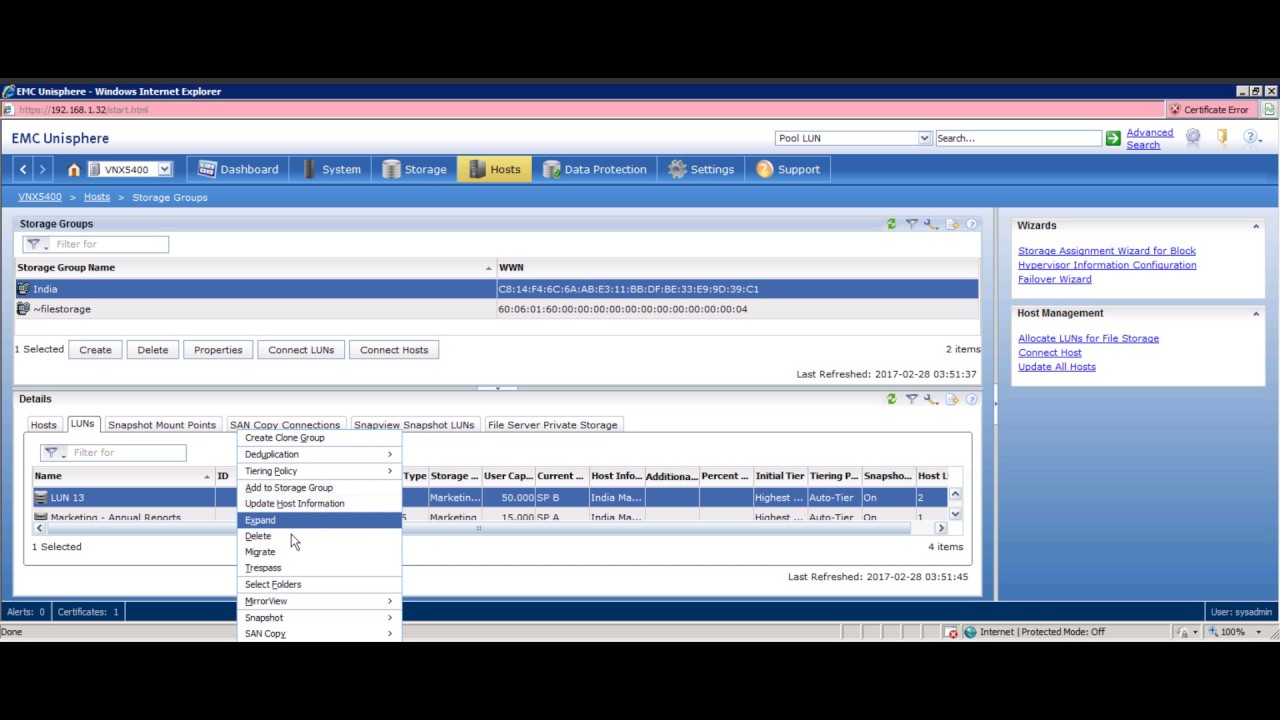Open the Dashboard navigation tab
1280x720 pixels.
click(x=239, y=170)
